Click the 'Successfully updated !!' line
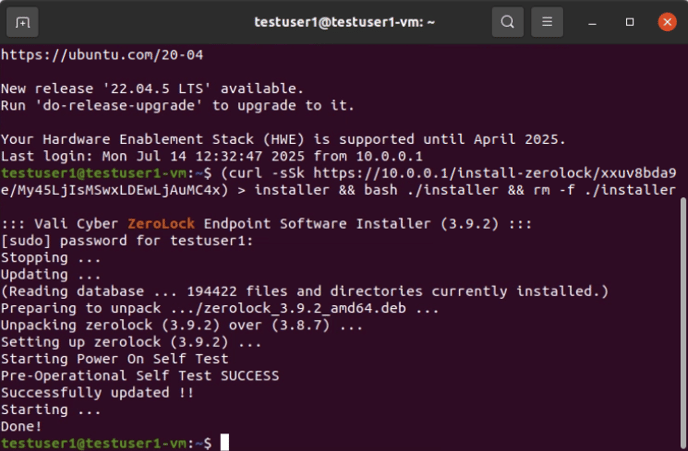This screenshot has width=688, height=451. point(97,393)
